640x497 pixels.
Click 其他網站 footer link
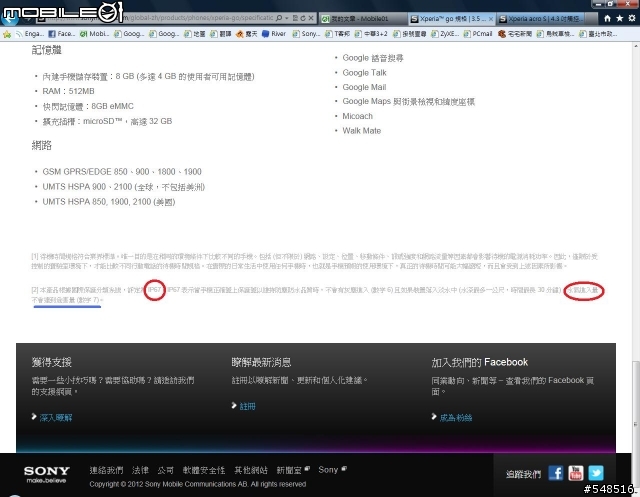(251, 470)
